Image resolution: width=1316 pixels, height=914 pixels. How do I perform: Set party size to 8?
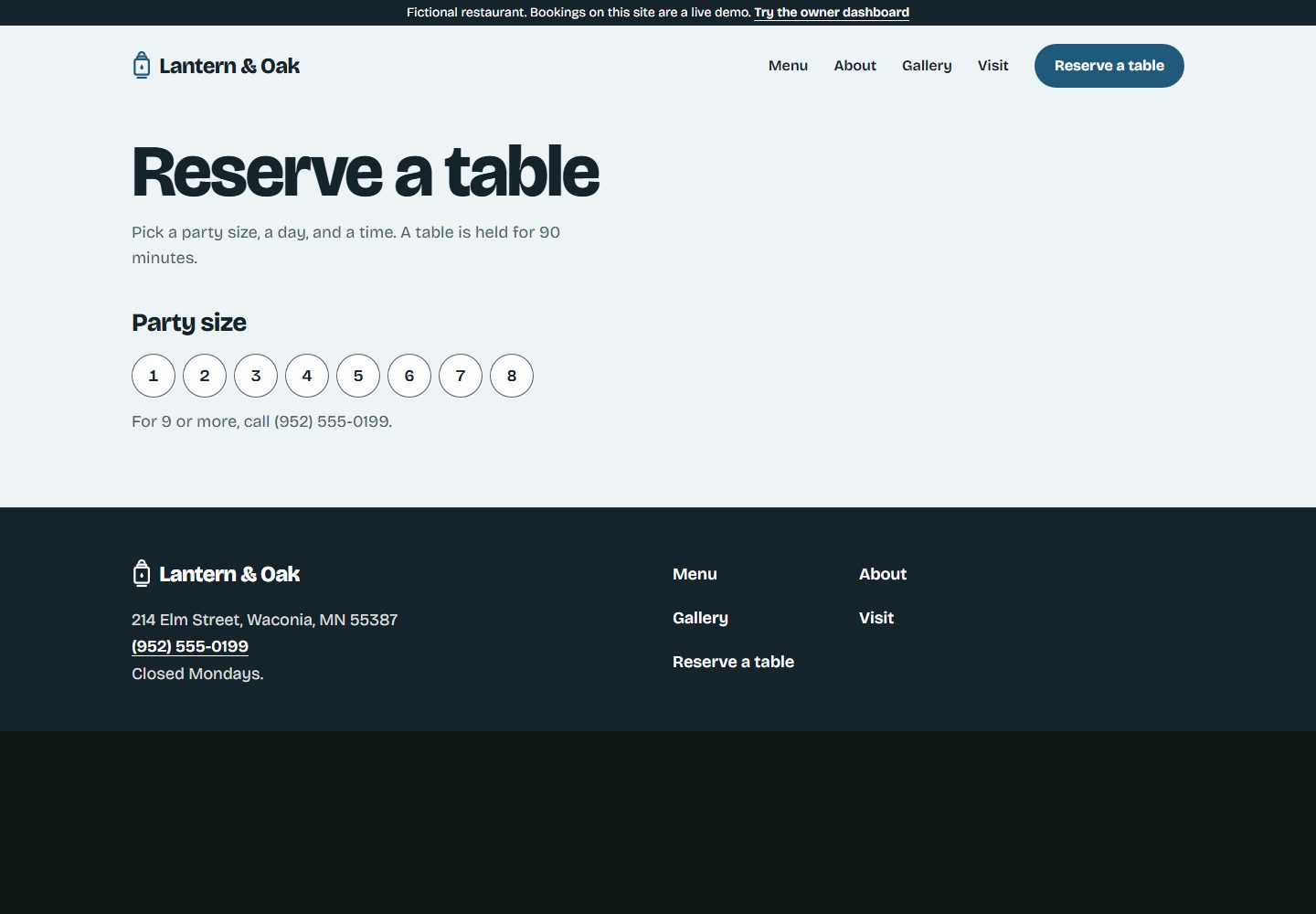pos(512,376)
